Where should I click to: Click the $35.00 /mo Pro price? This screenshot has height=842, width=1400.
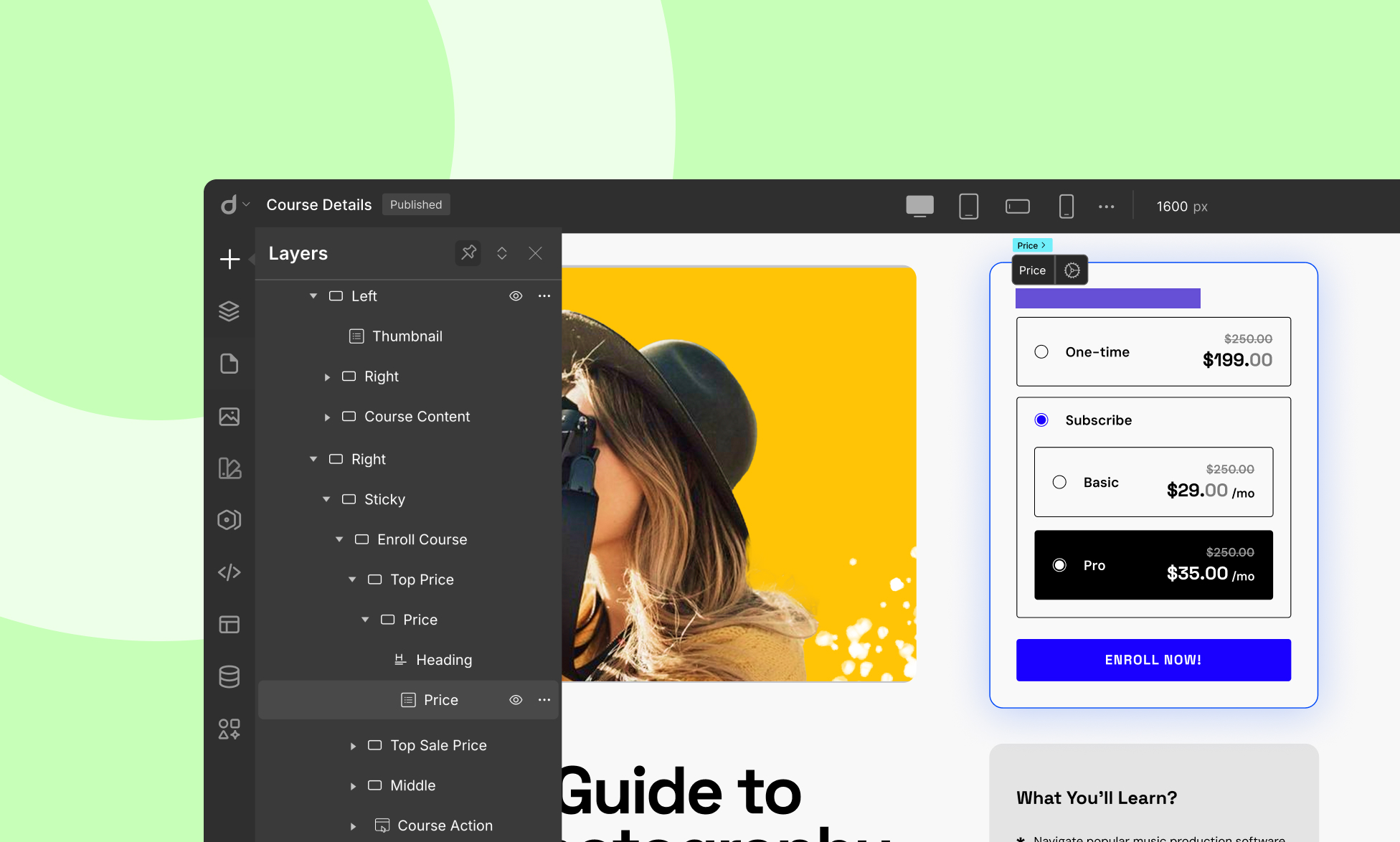(x=1211, y=573)
